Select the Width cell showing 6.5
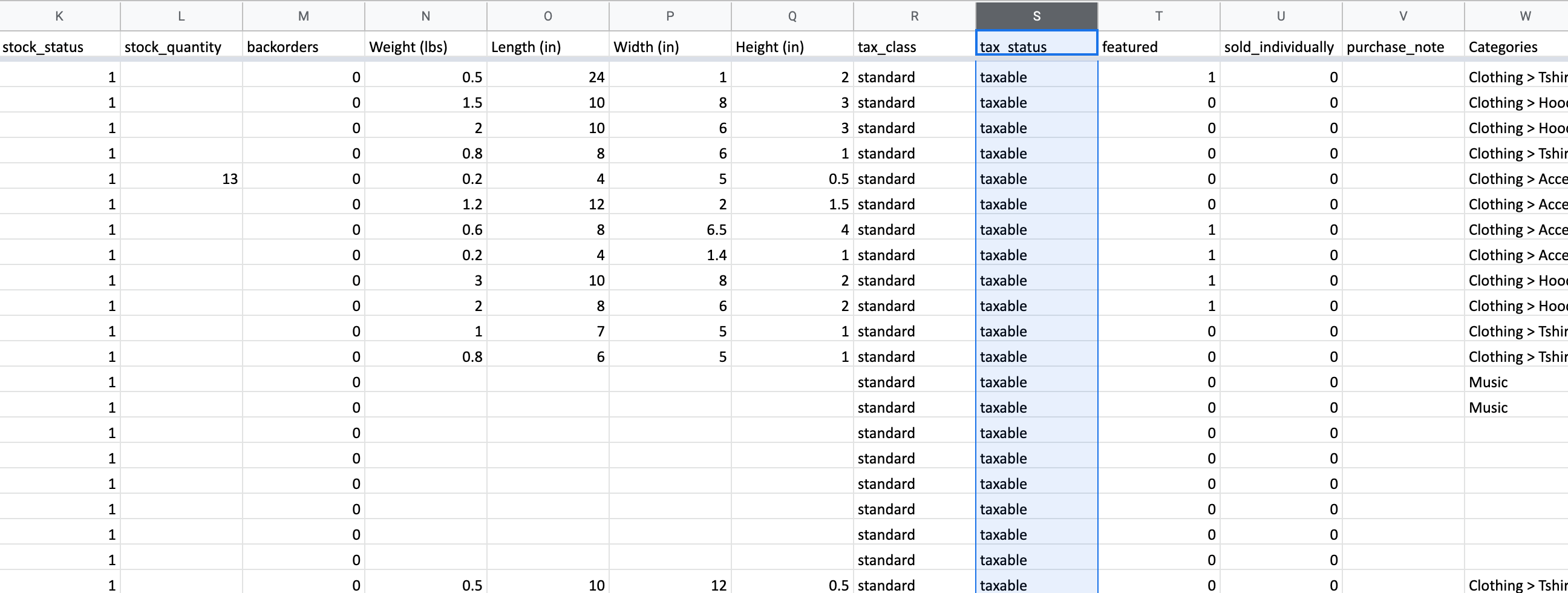The image size is (1568, 593). click(x=670, y=229)
